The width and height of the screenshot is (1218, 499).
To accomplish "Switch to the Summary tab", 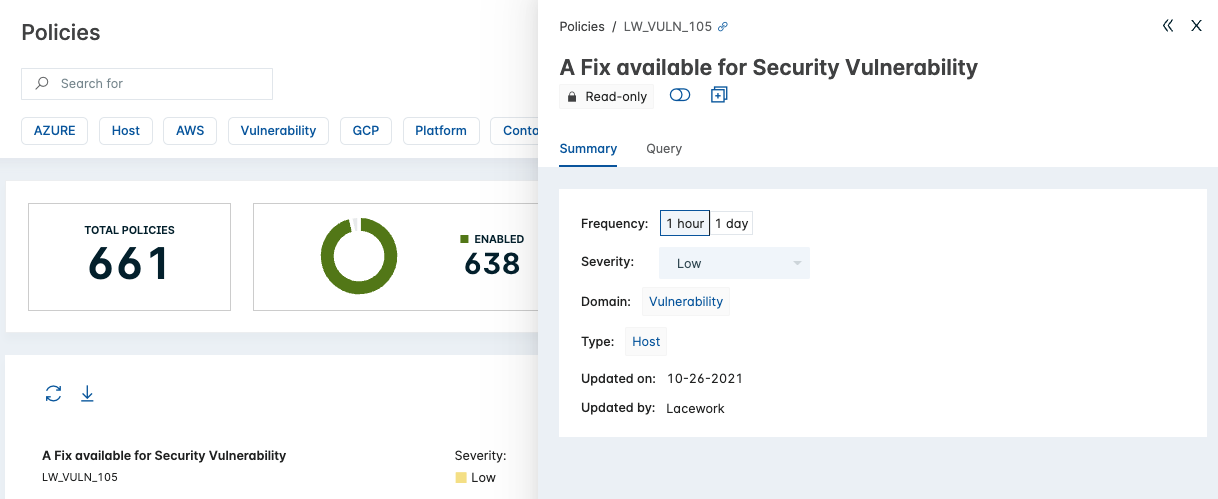I will click(588, 148).
